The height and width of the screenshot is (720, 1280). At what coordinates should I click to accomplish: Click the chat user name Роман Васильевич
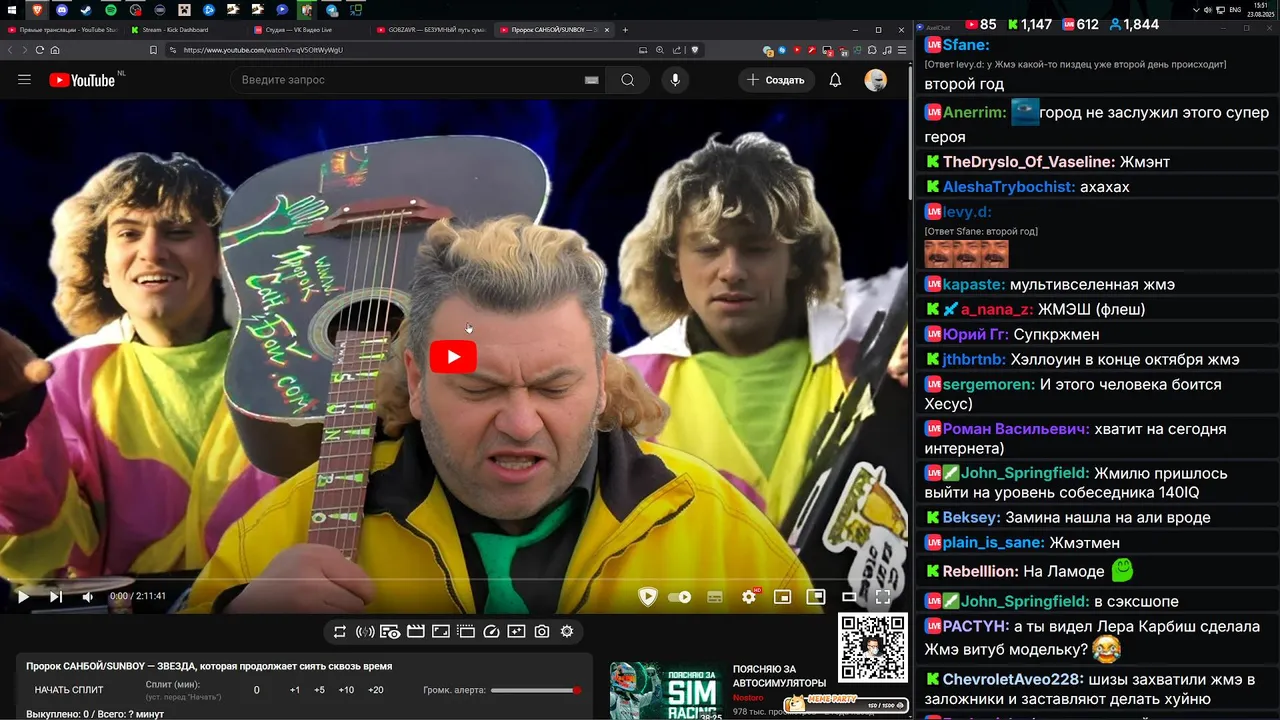(x=1017, y=429)
